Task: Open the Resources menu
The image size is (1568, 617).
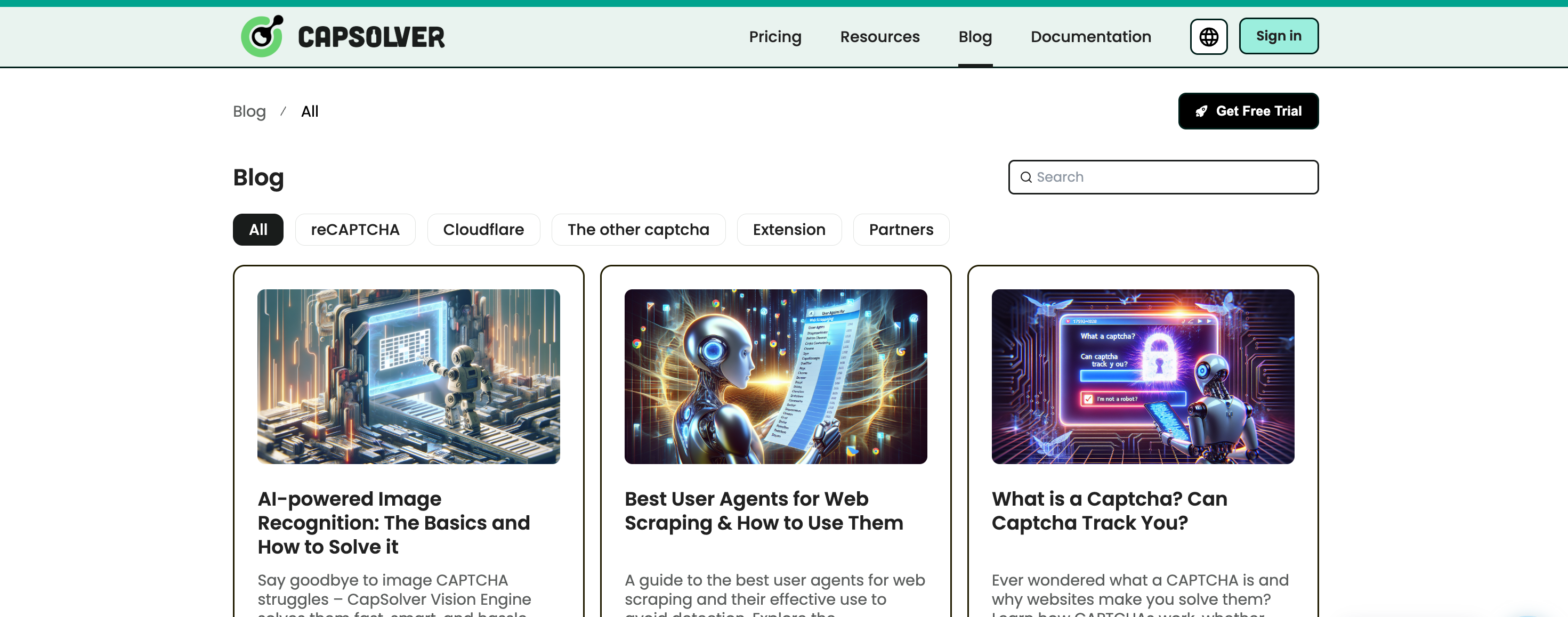Action: (x=879, y=37)
